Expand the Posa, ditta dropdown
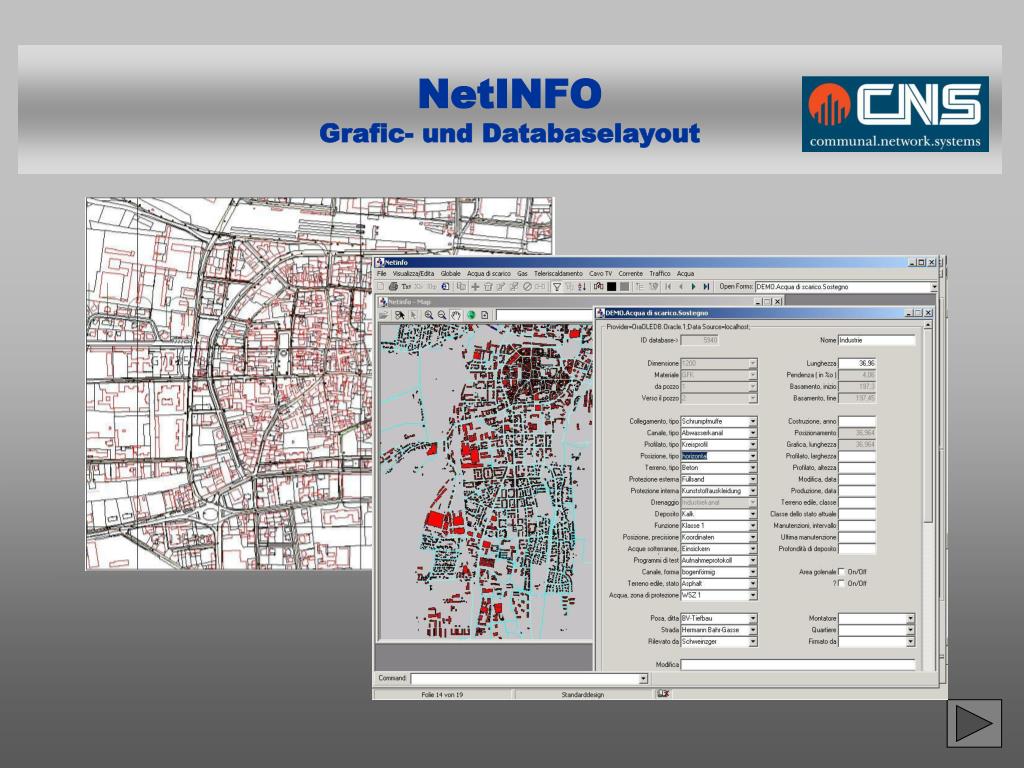The width and height of the screenshot is (1024, 768). coord(753,618)
